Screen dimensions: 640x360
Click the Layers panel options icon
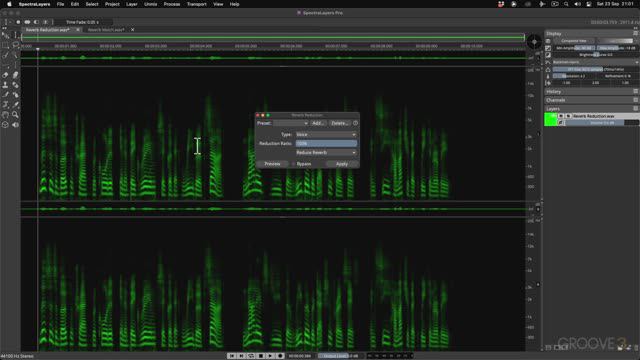(636, 109)
